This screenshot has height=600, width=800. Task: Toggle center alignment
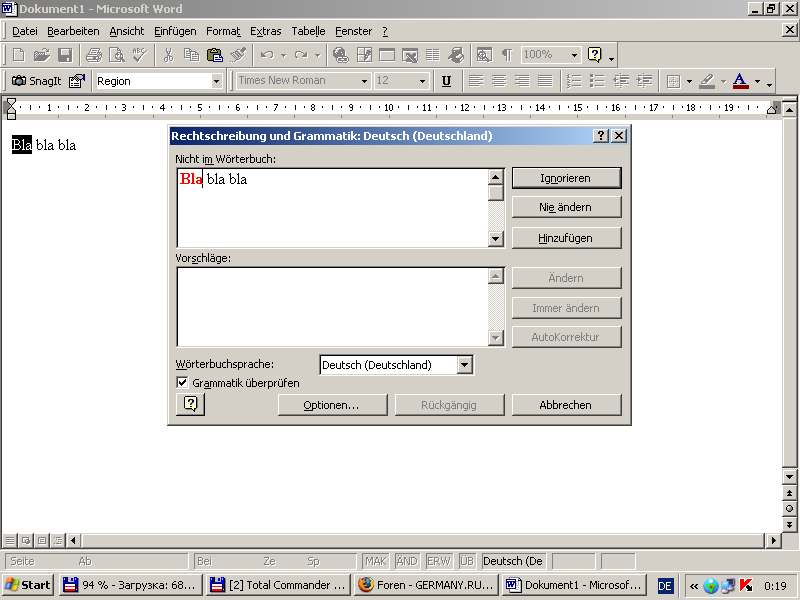(x=499, y=81)
